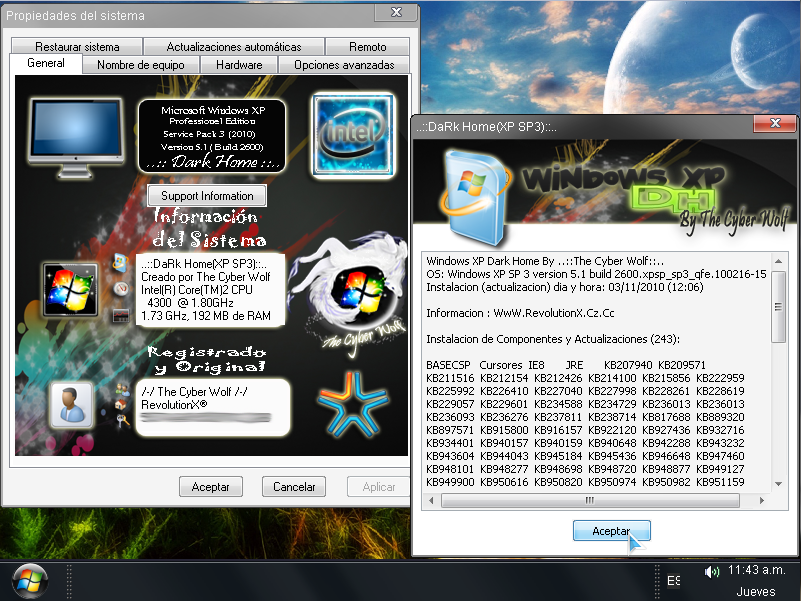
Task: Click the 11:43 a.m. taskbar clock
Action: click(x=756, y=570)
